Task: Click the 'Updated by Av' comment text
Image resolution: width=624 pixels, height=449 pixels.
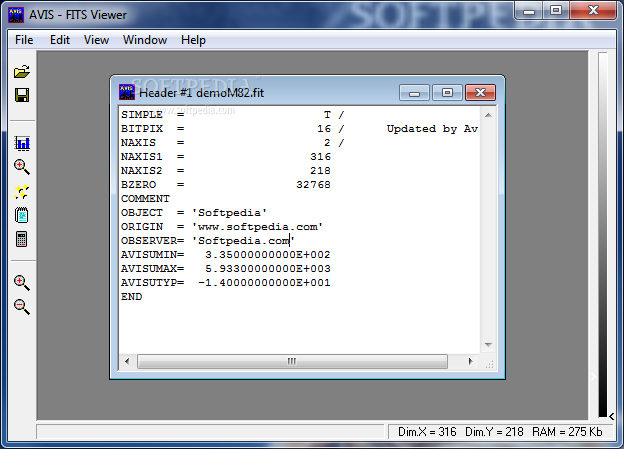Action: point(432,129)
